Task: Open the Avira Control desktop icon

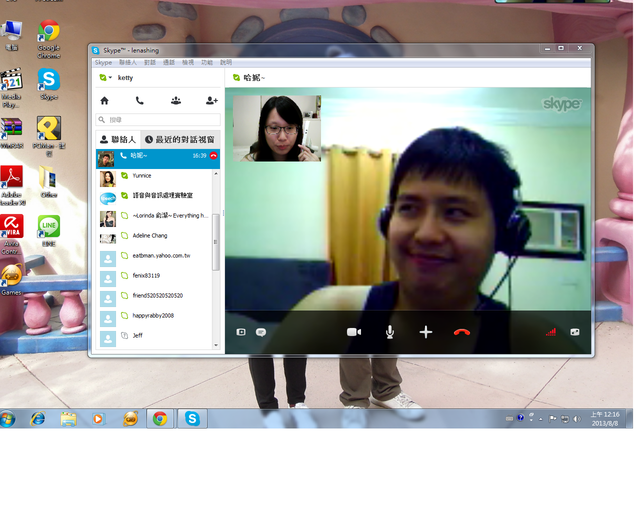Action: coord(11,235)
